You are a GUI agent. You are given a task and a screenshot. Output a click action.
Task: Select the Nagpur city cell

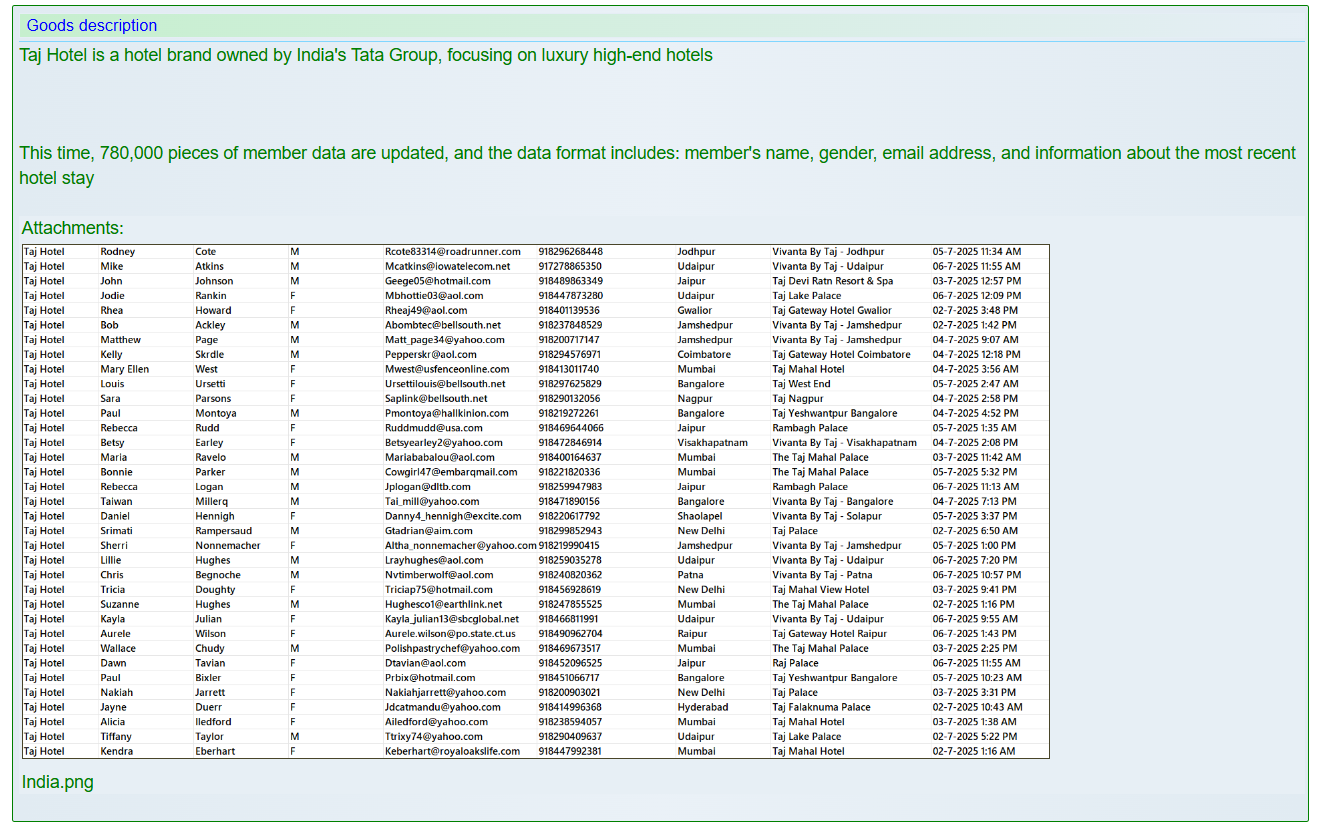pos(694,399)
